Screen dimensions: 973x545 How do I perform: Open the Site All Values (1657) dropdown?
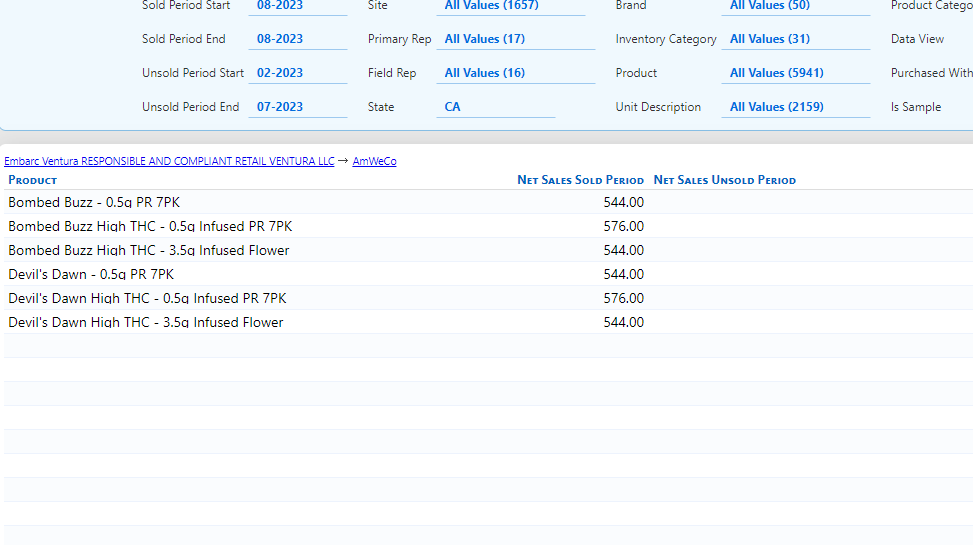click(510, 6)
